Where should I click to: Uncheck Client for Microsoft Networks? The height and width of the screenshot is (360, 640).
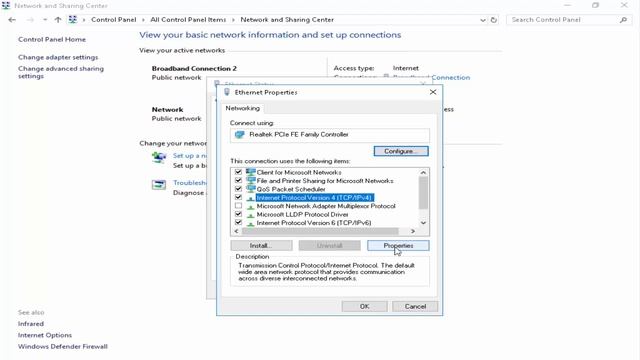[x=238, y=172]
